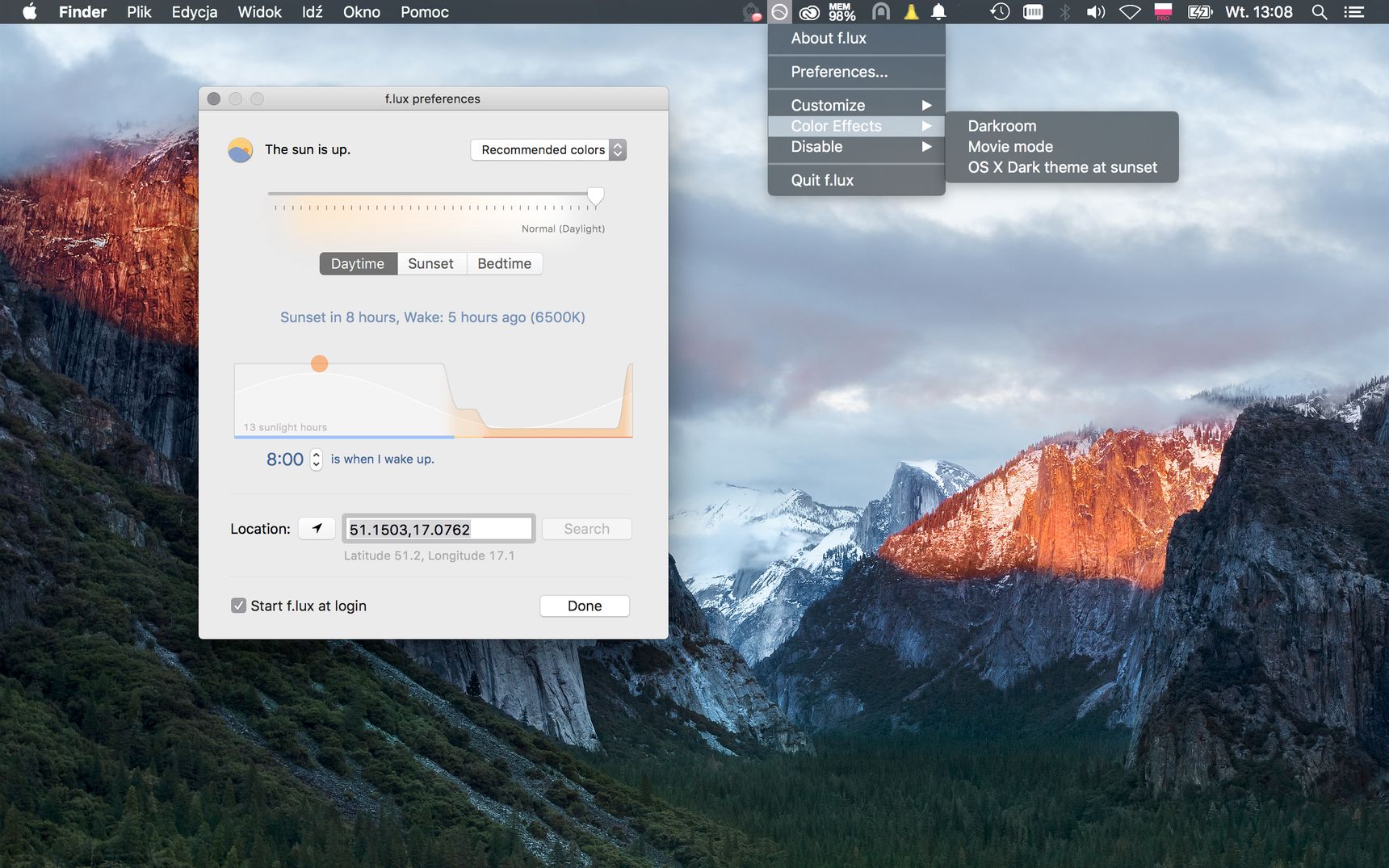Viewport: 1389px width, 868px height.
Task: Close the f.lux preferences window
Action: 214,99
